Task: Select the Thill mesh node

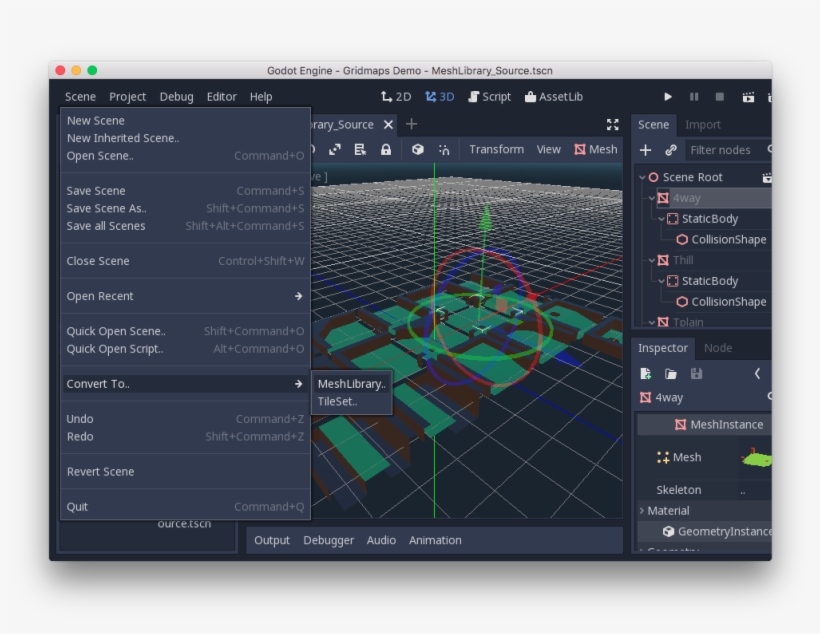Action: click(x=683, y=260)
